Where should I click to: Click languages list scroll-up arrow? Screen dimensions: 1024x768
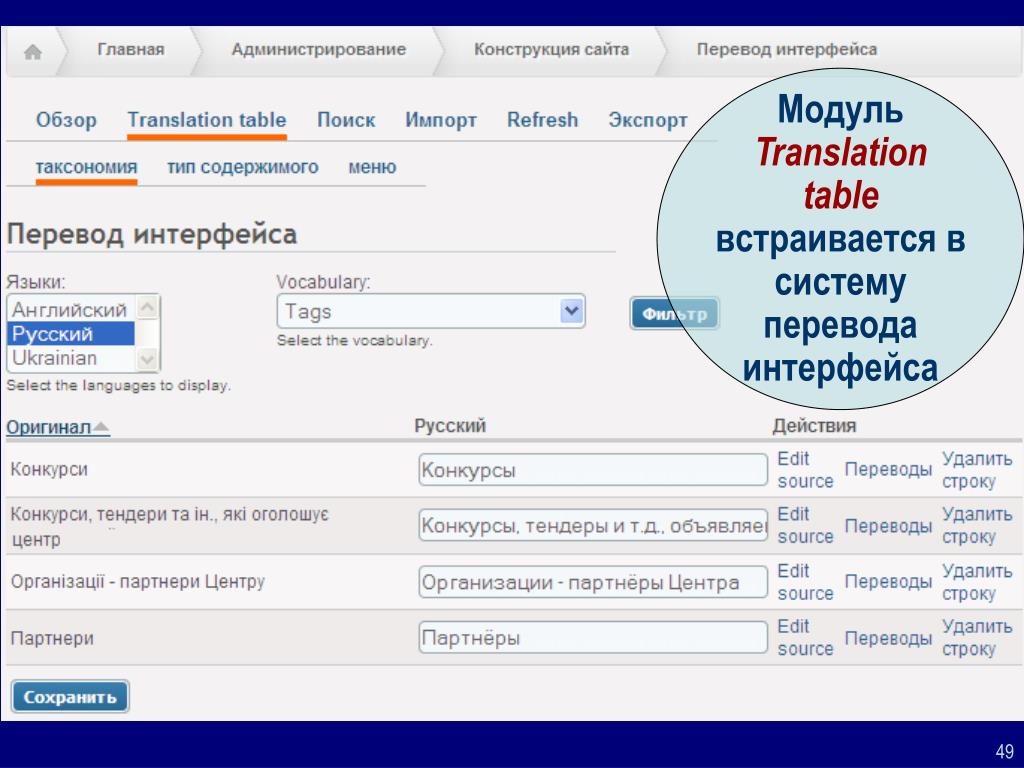148,307
